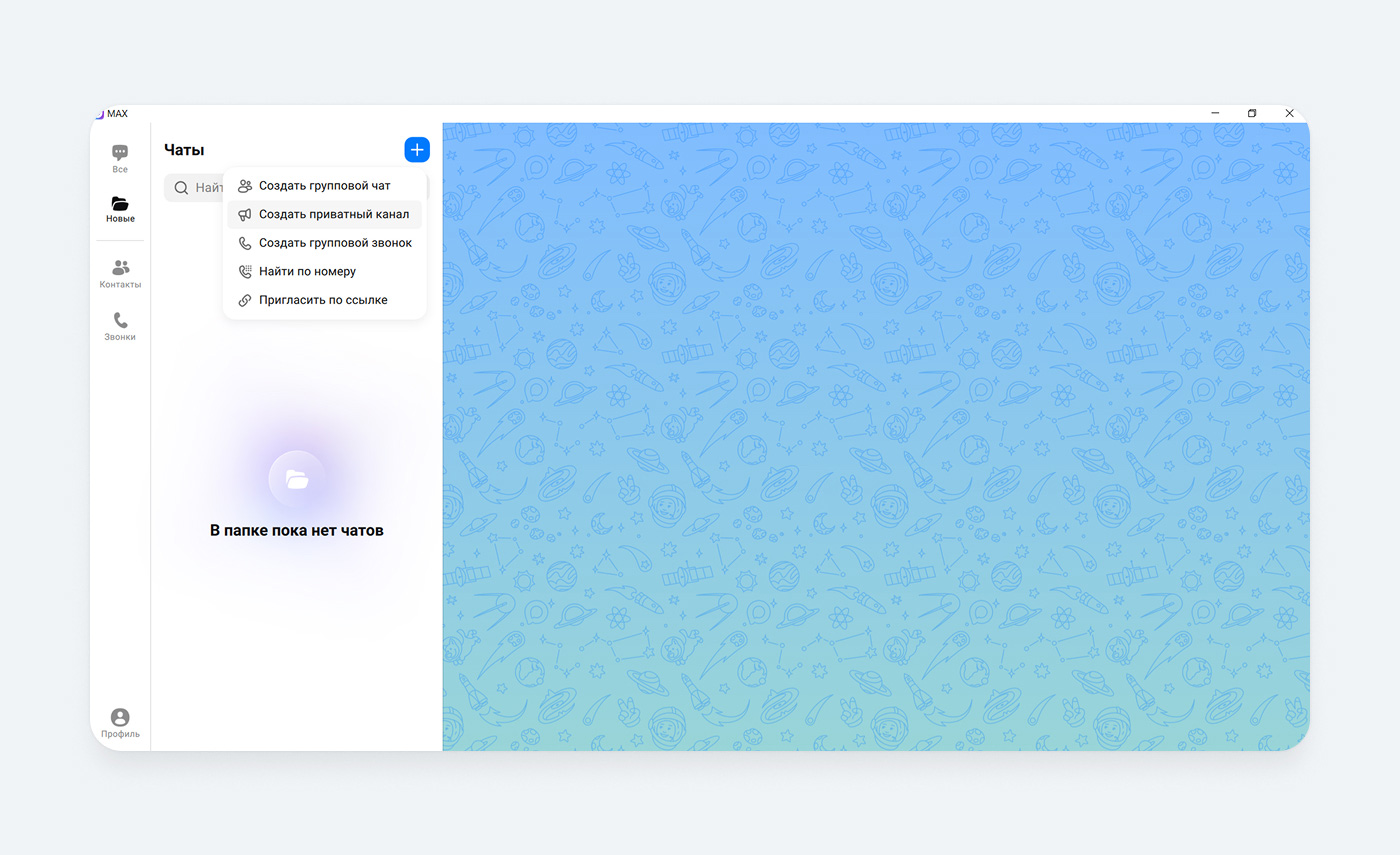Click the megaphone icon for private channel
This screenshot has height=855, width=1400.
tap(244, 214)
